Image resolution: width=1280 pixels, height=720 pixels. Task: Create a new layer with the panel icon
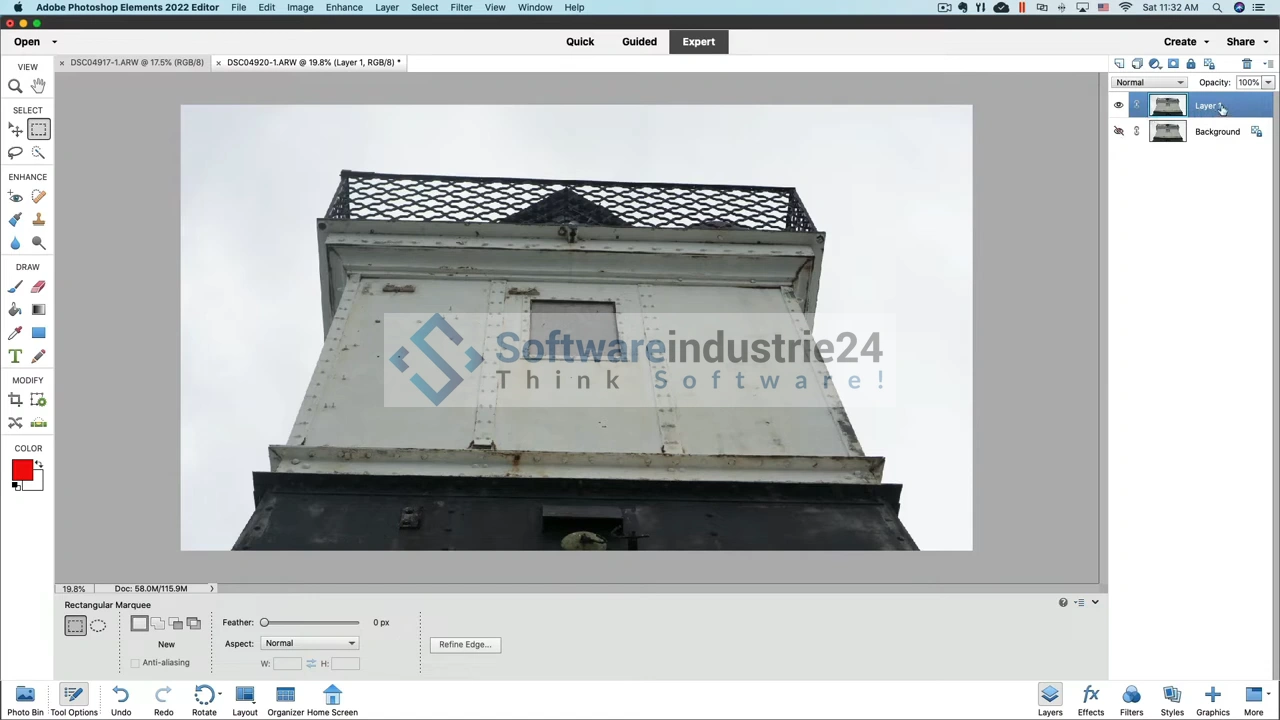point(1119,64)
